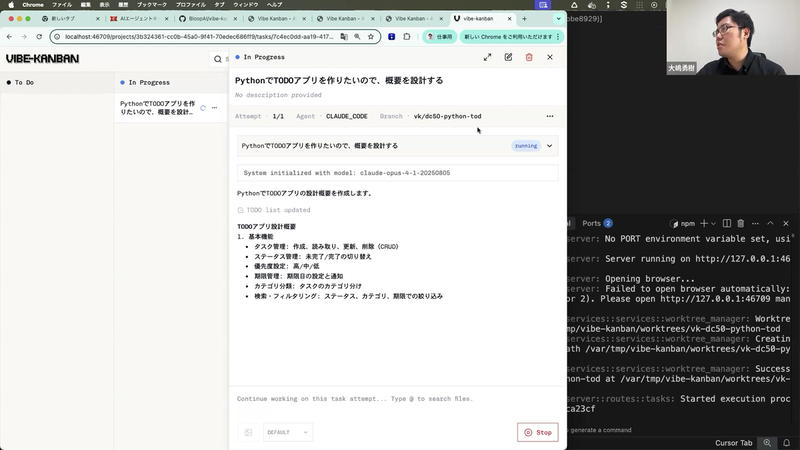This screenshot has width=800, height=450.
Task: Go forward in Chrome history
Action: click(24, 37)
